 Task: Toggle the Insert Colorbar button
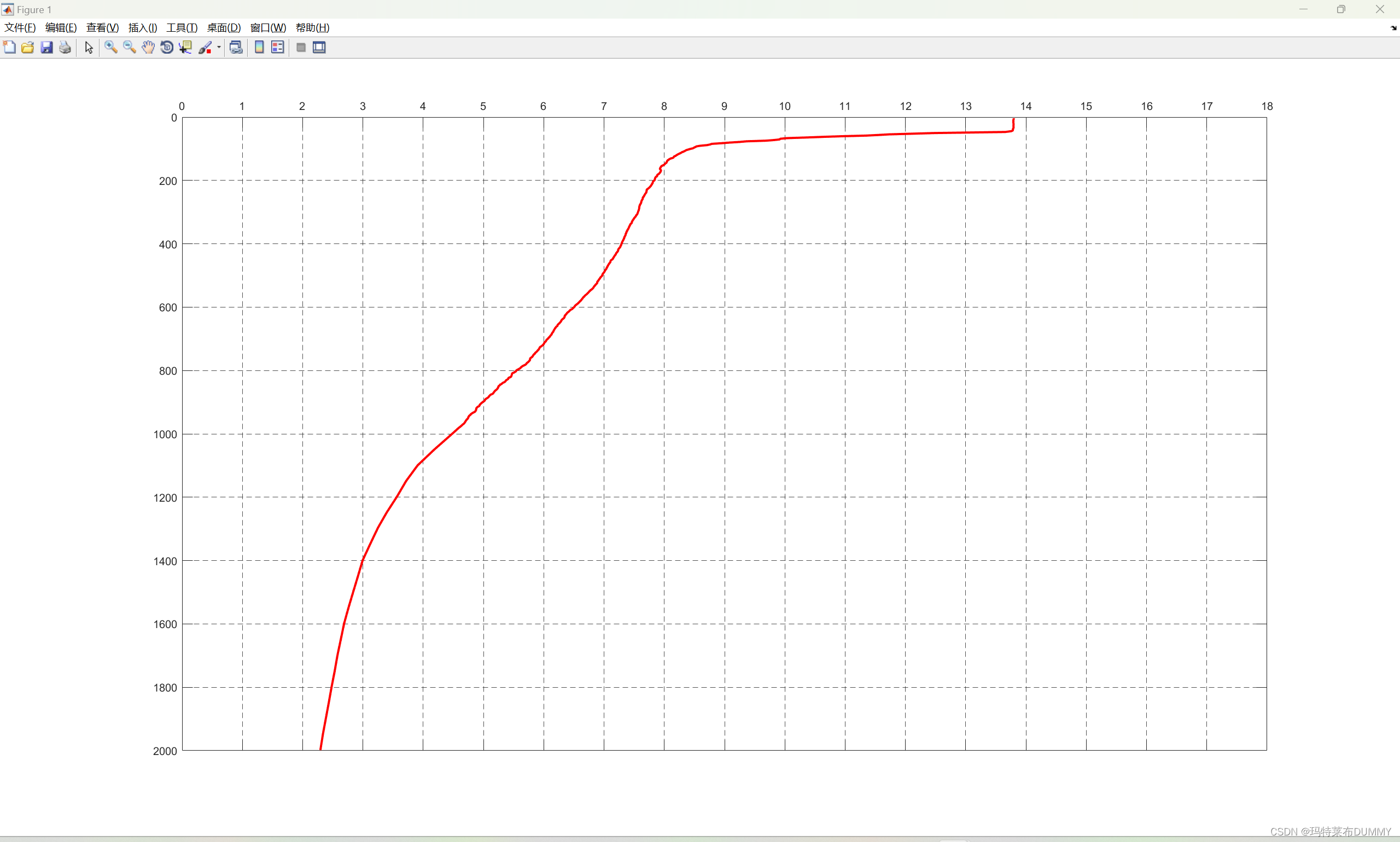(x=259, y=48)
